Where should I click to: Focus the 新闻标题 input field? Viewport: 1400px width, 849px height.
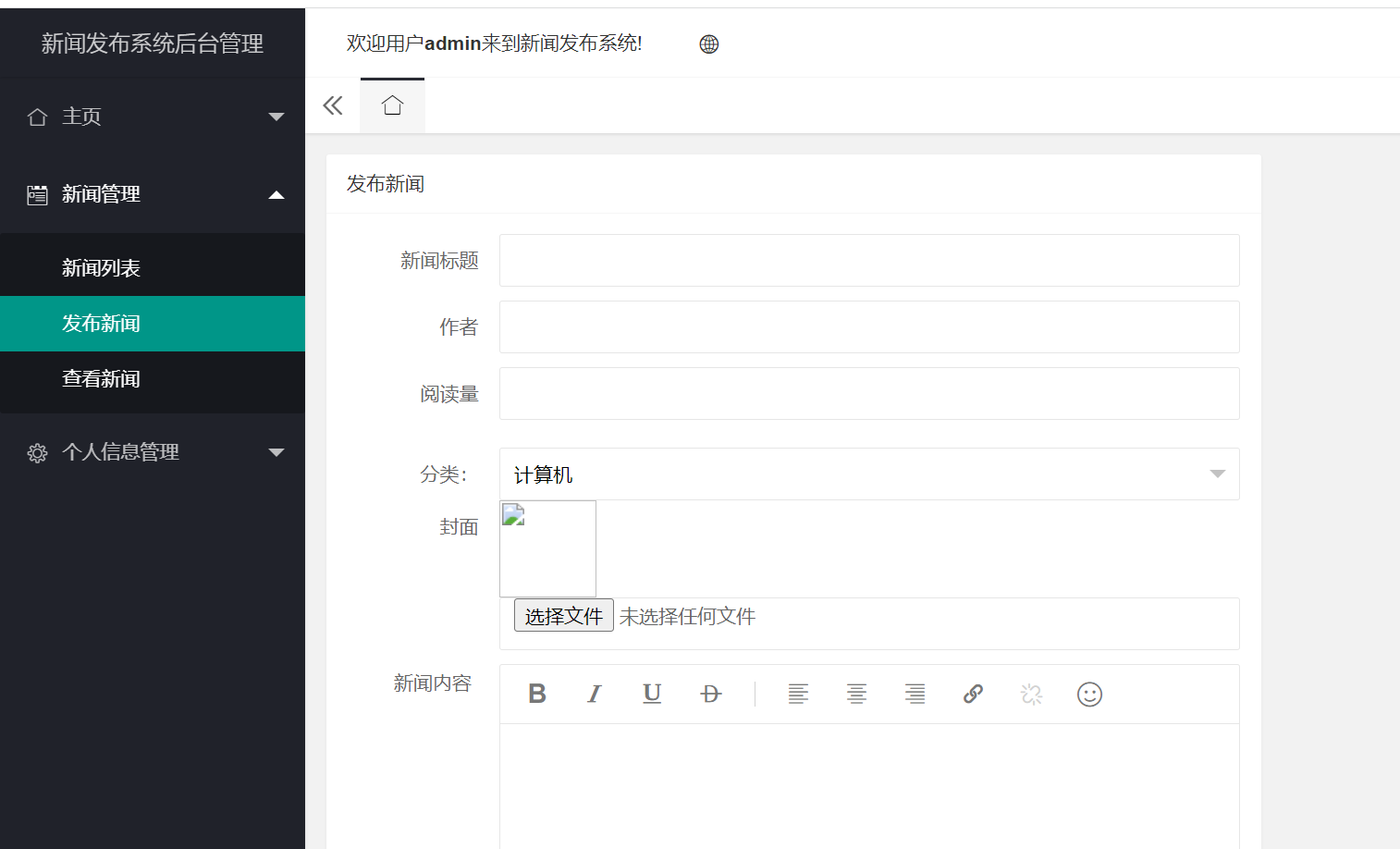coord(869,260)
